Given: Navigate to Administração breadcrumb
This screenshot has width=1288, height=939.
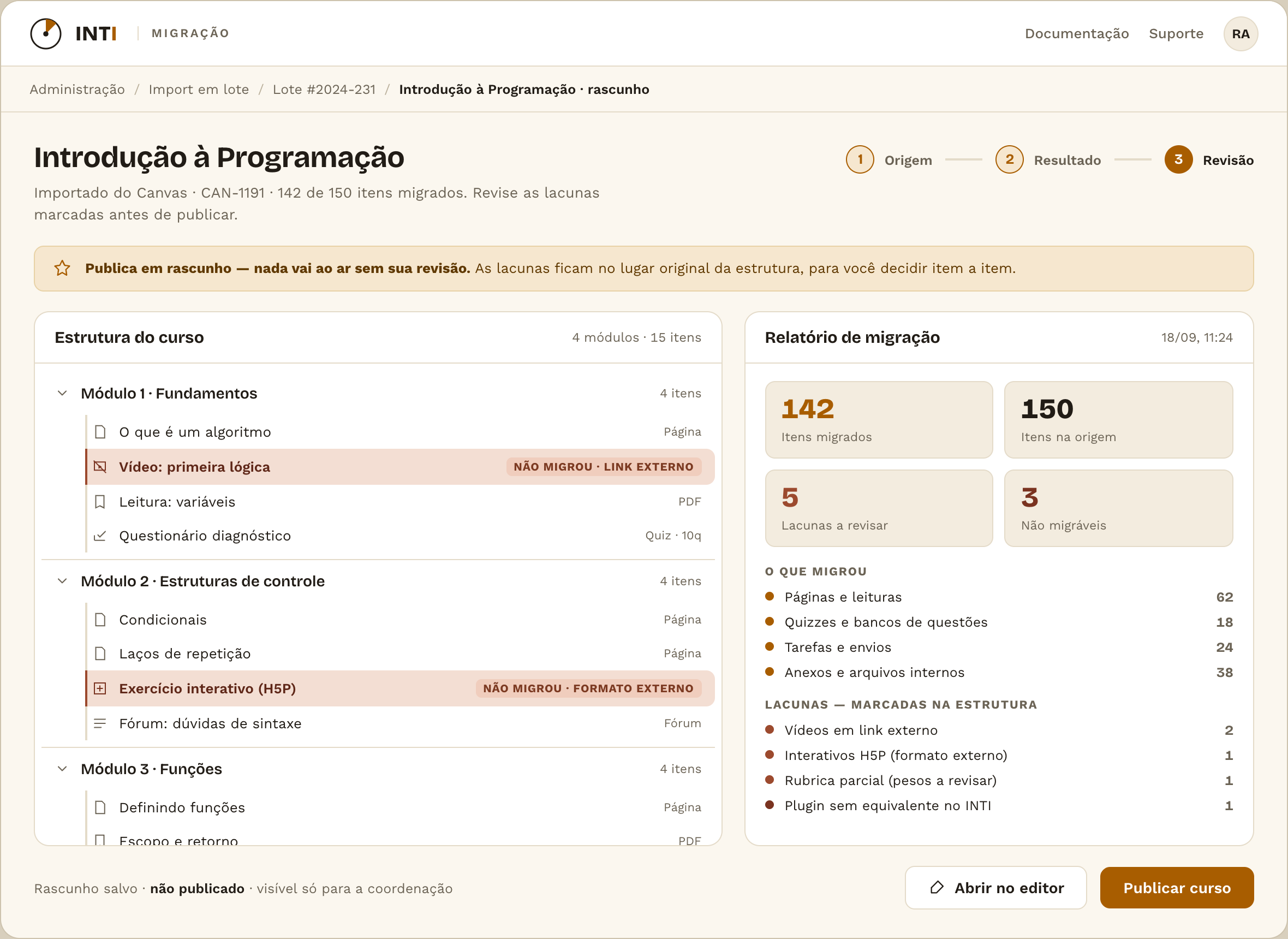Looking at the screenshot, I should pos(77,89).
